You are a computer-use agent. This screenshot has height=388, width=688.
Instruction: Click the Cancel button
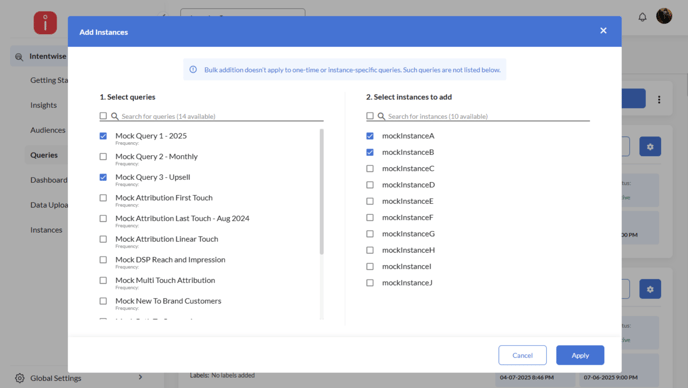click(522, 355)
